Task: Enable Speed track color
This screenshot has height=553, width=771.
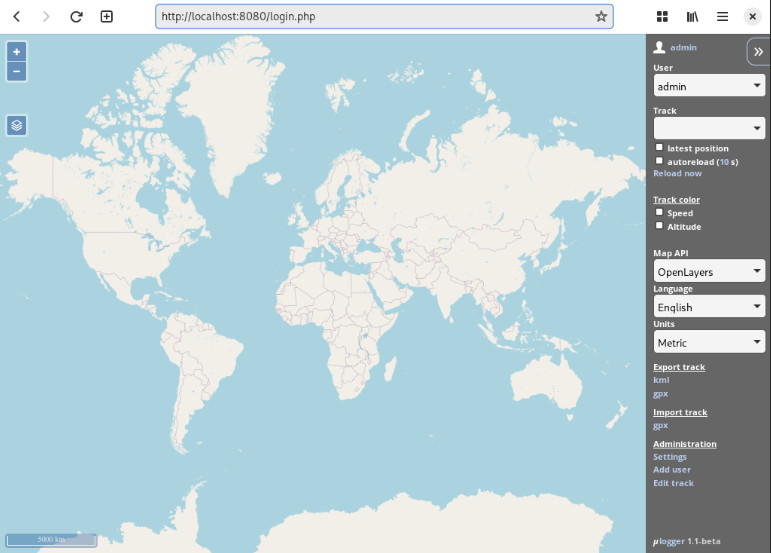Action: tap(659, 212)
